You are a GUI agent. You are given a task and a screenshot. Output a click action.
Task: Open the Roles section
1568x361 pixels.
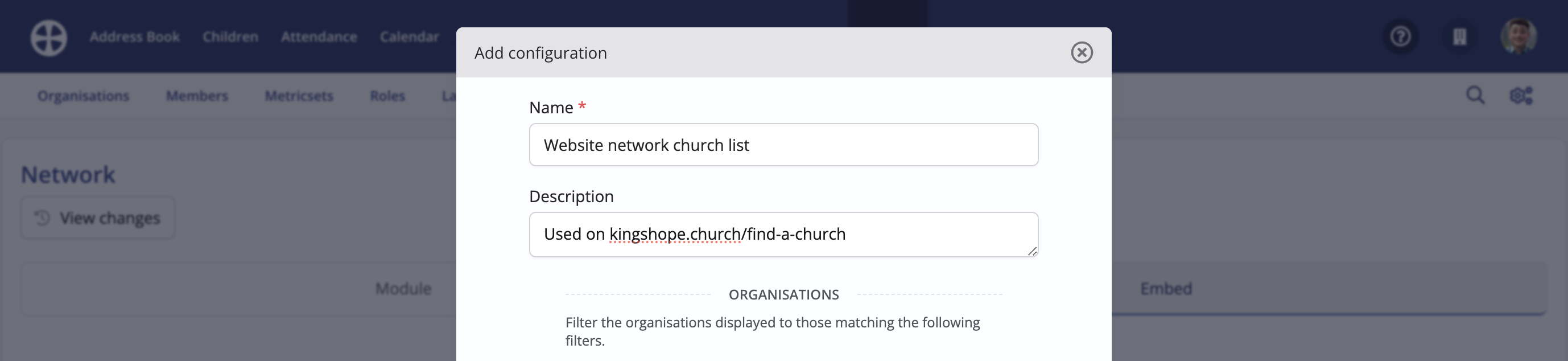[387, 96]
